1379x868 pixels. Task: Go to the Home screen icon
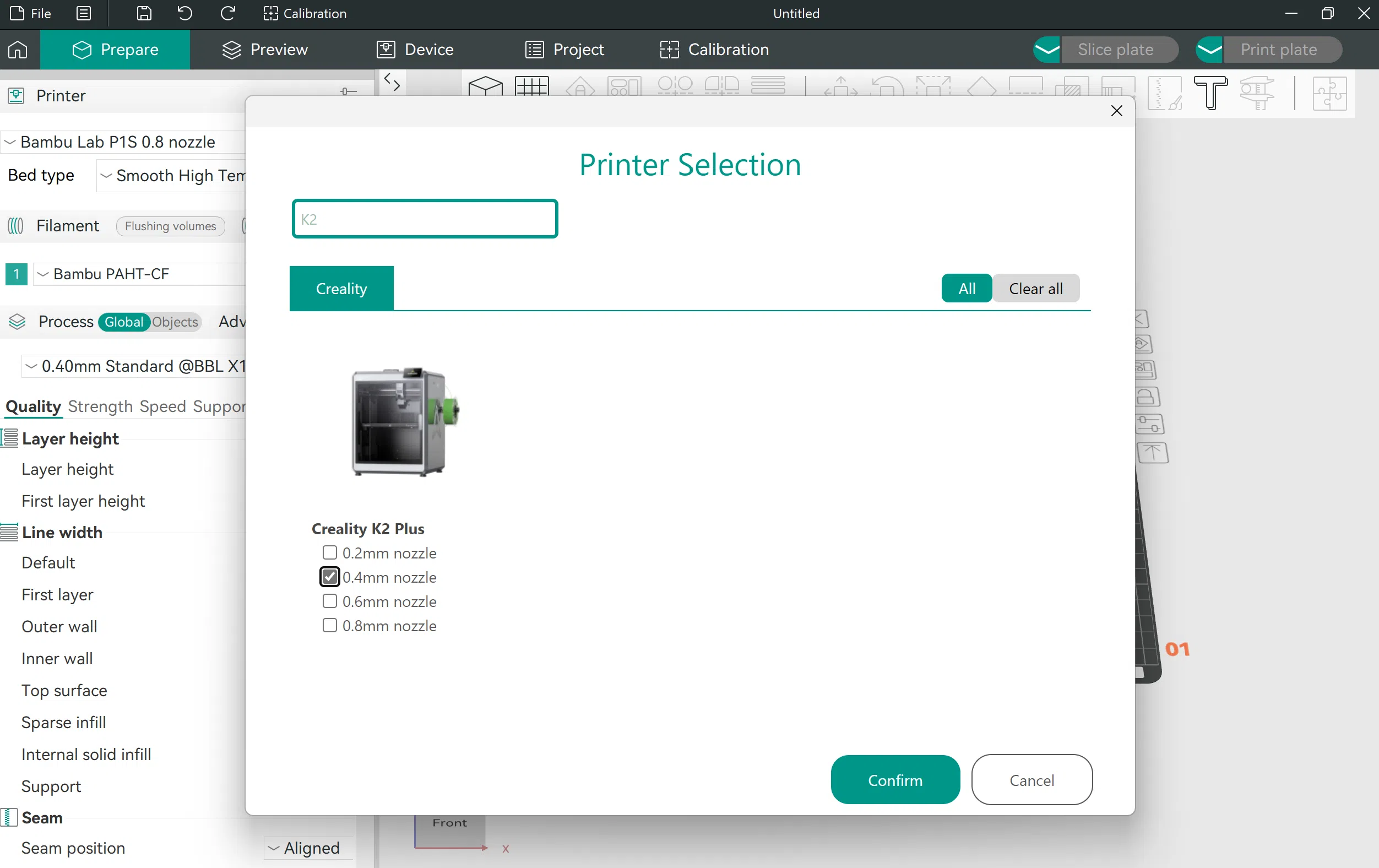18,50
